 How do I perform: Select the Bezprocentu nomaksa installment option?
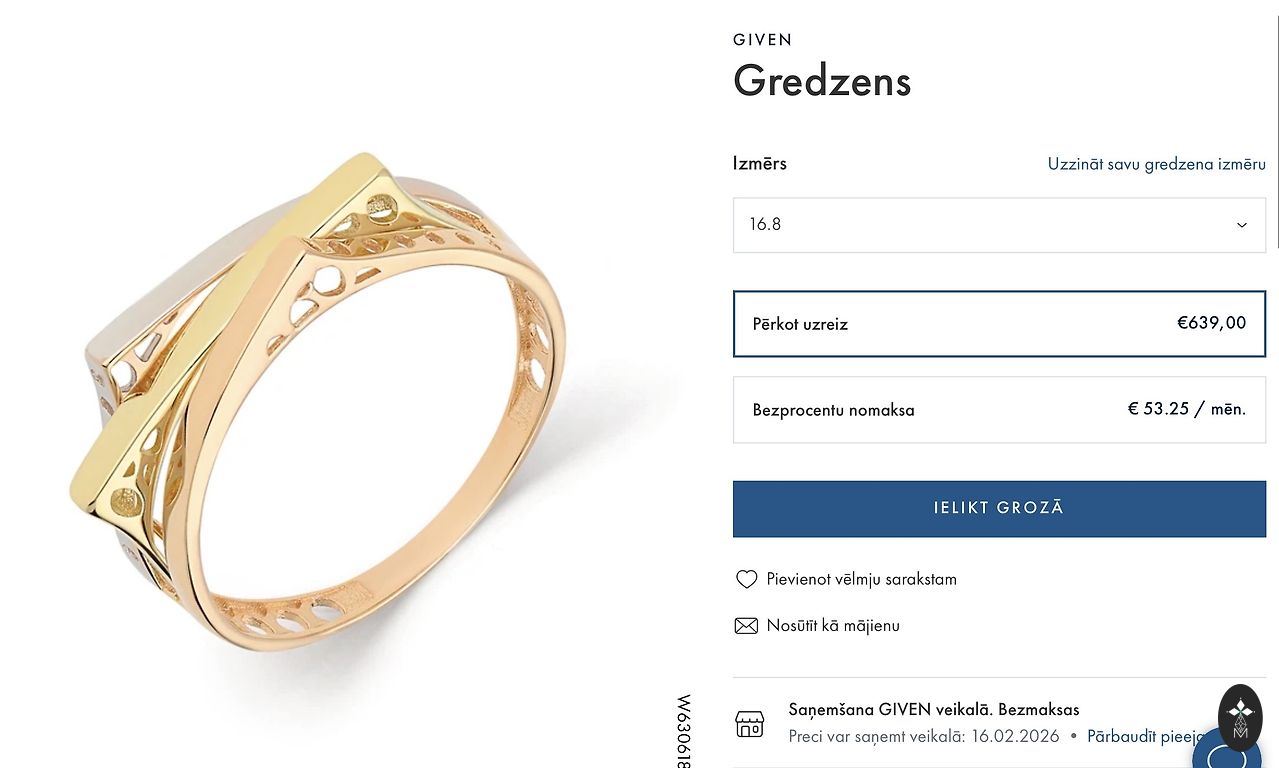click(999, 410)
